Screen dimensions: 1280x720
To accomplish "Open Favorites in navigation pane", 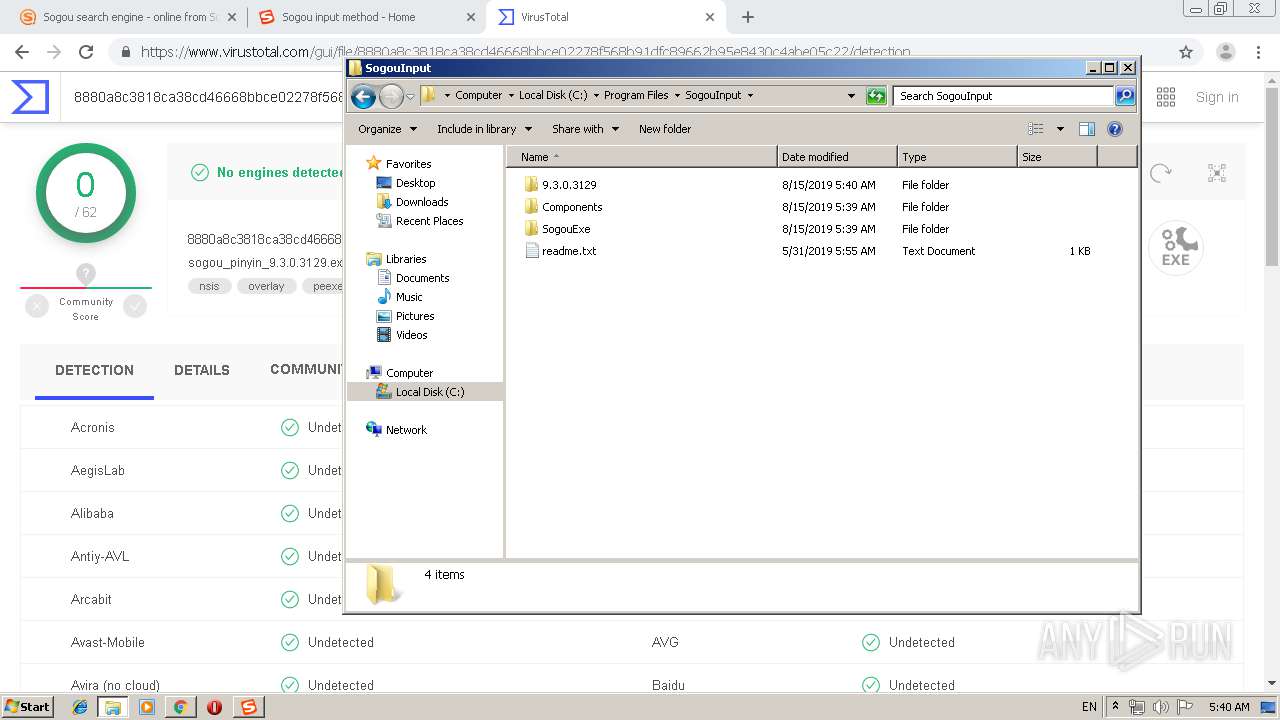I will [x=408, y=164].
